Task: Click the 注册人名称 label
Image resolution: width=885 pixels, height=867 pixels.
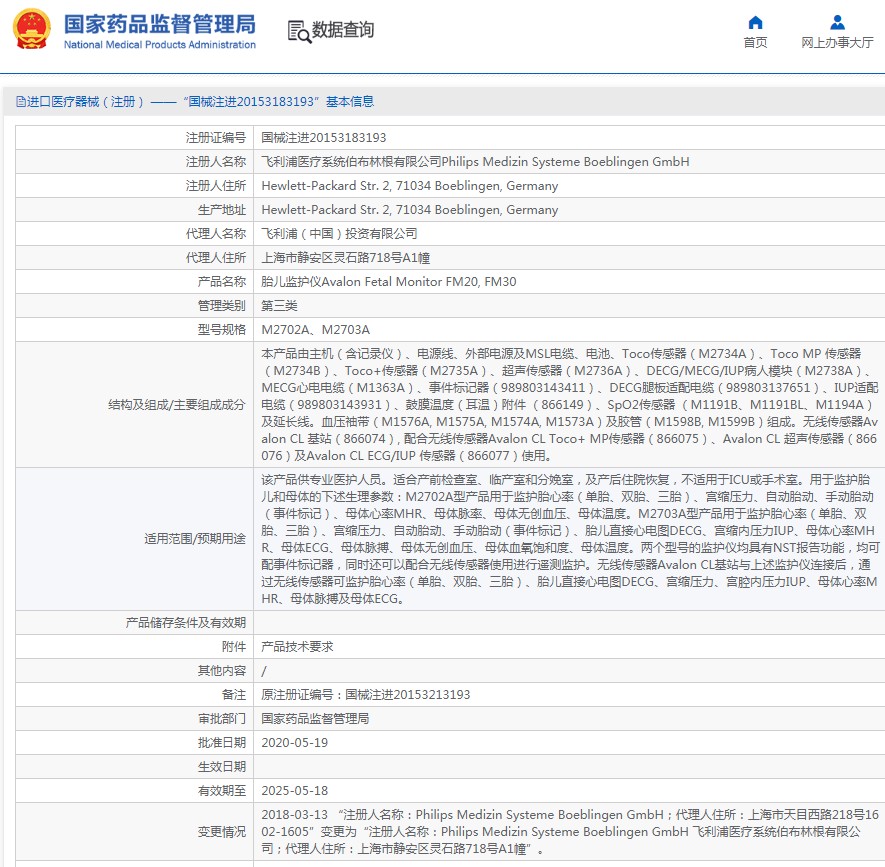Action: (x=216, y=162)
